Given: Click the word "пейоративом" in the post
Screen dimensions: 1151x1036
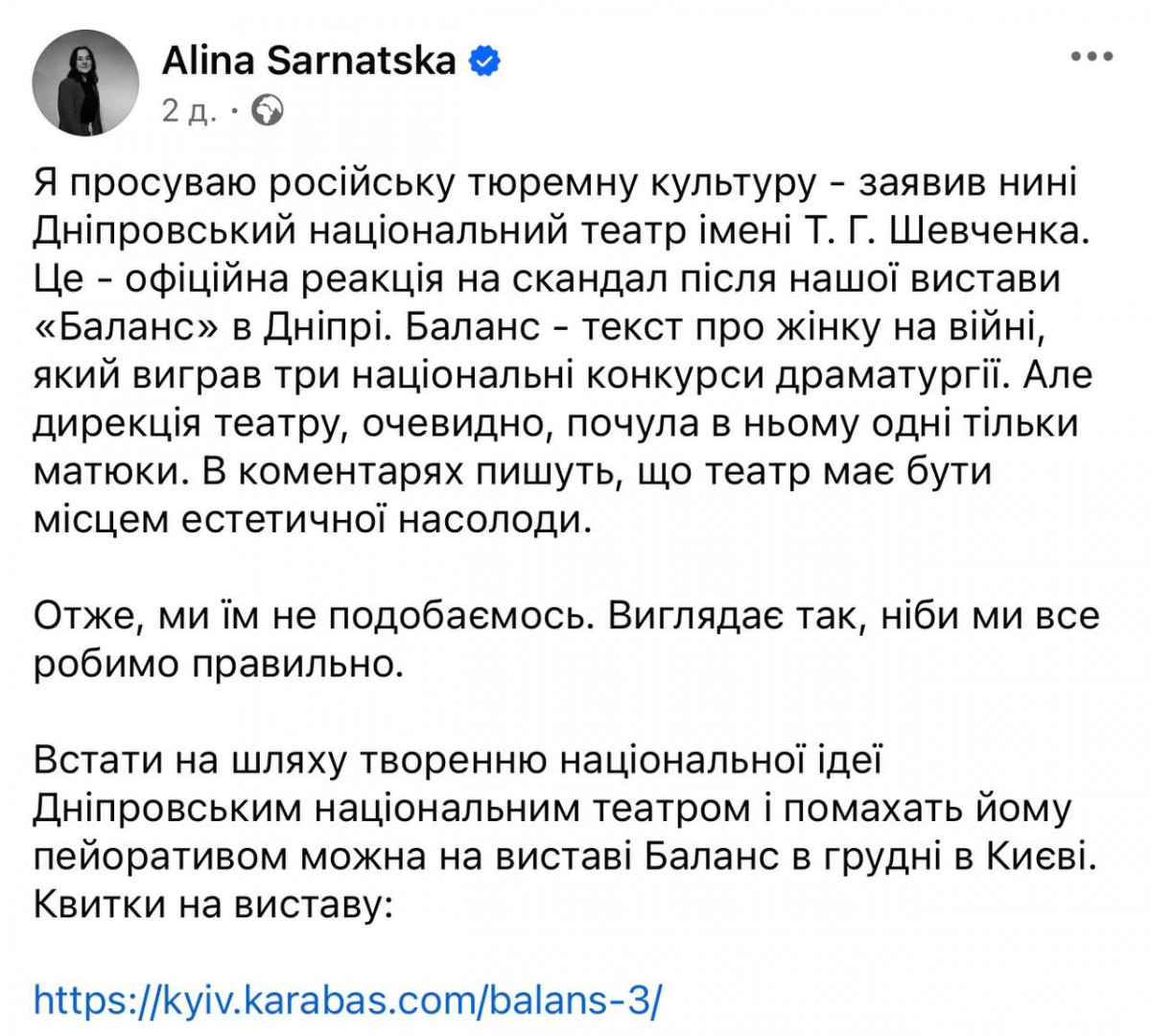Looking at the screenshot, I should click(159, 858).
